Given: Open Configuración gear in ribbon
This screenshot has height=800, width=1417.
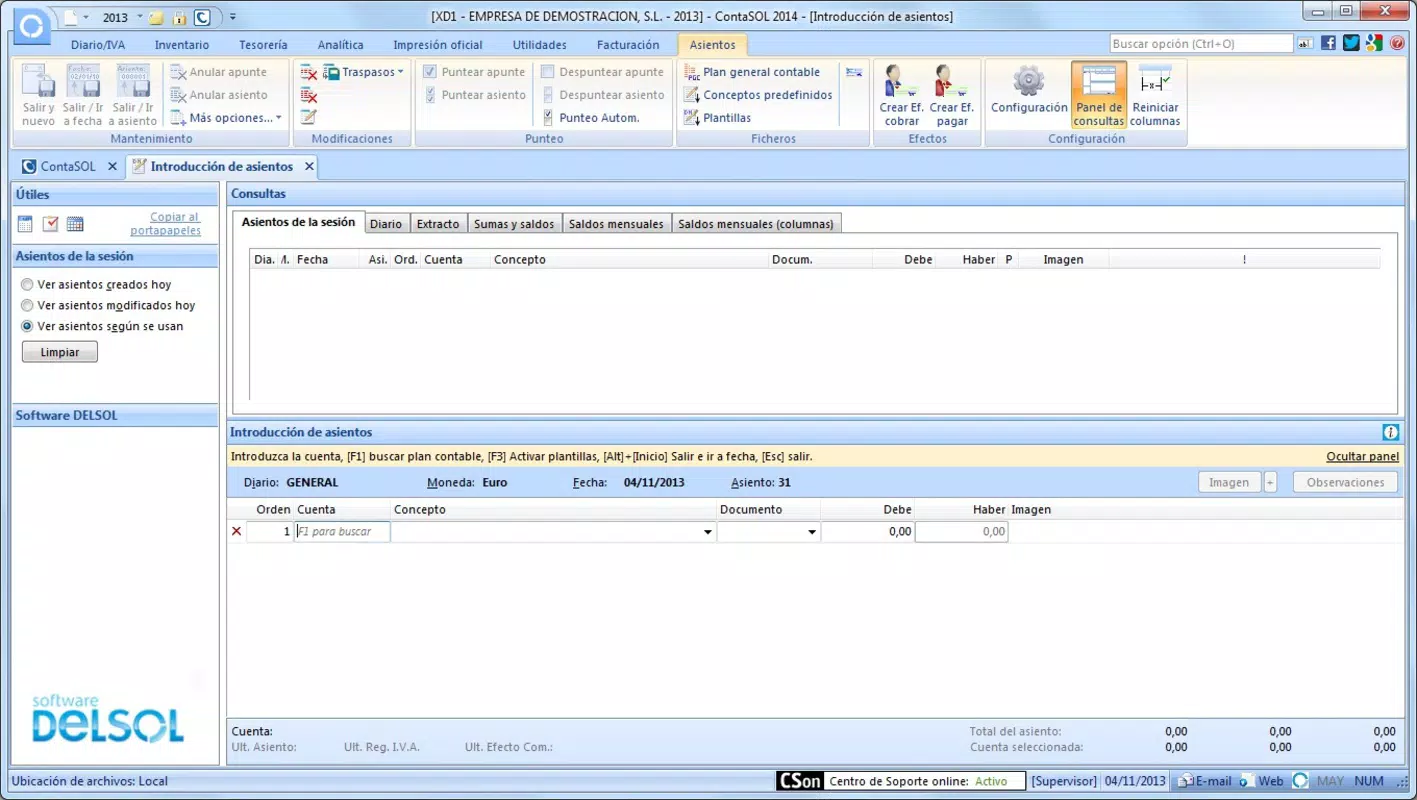Looking at the screenshot, I should 1029,90.
